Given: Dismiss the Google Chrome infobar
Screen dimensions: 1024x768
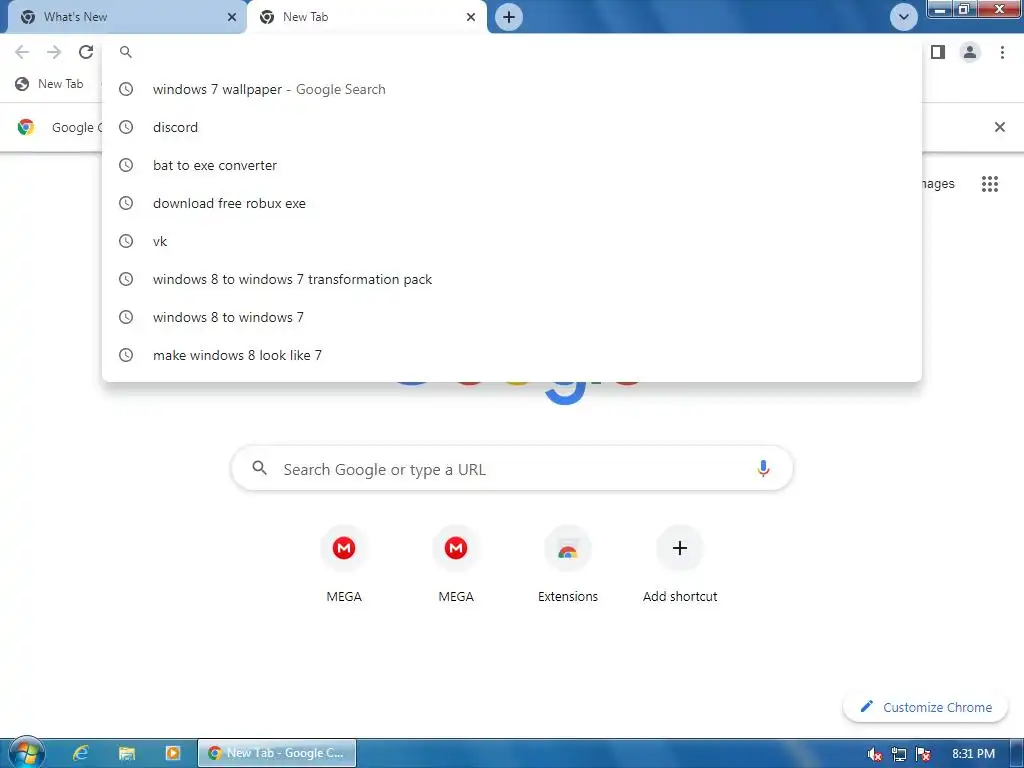Looking at the screenshot, I should coord(999,127).
